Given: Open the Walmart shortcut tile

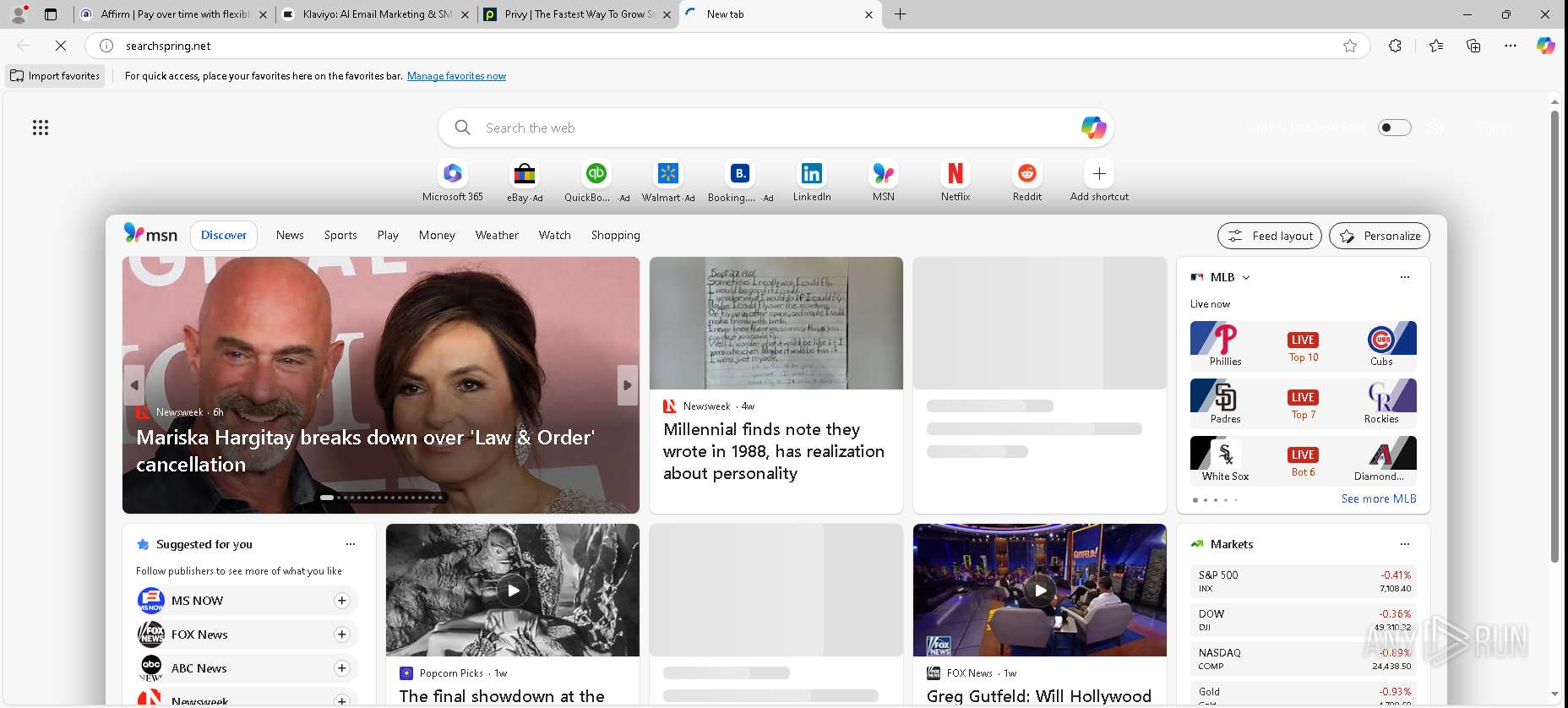Looking at the screenshot, I should (x=668, y=181).
